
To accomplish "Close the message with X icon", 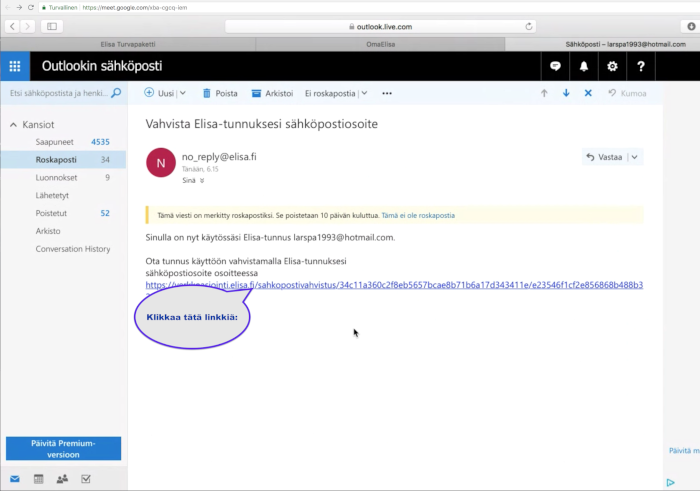I will (x=588, y=93).
